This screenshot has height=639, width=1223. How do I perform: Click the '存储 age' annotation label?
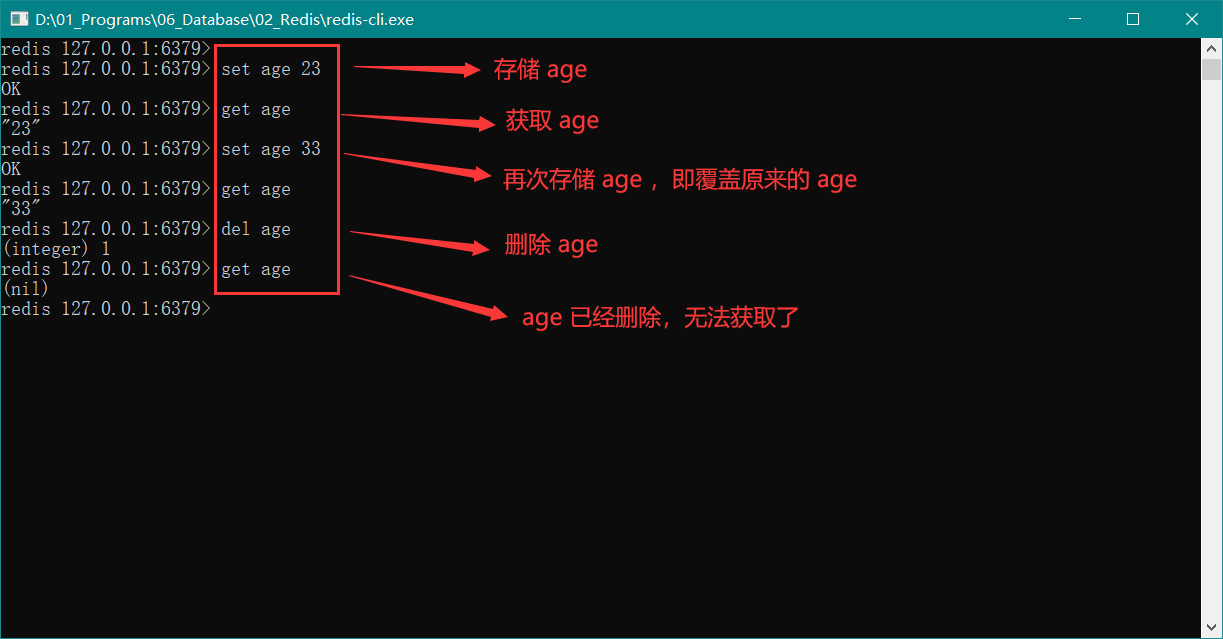(x=540, y=69)
